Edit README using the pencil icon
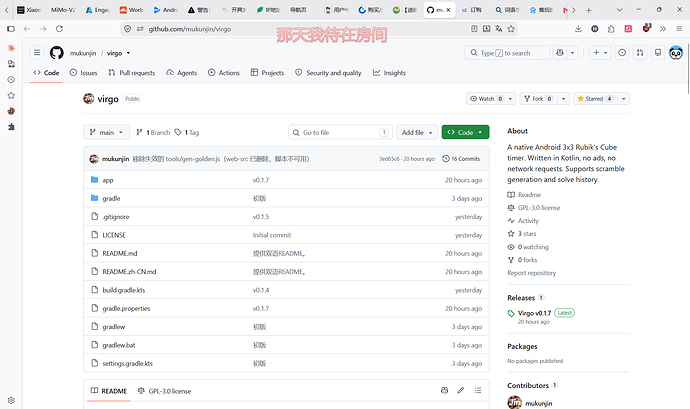690x409 pixels. point(460,391)
